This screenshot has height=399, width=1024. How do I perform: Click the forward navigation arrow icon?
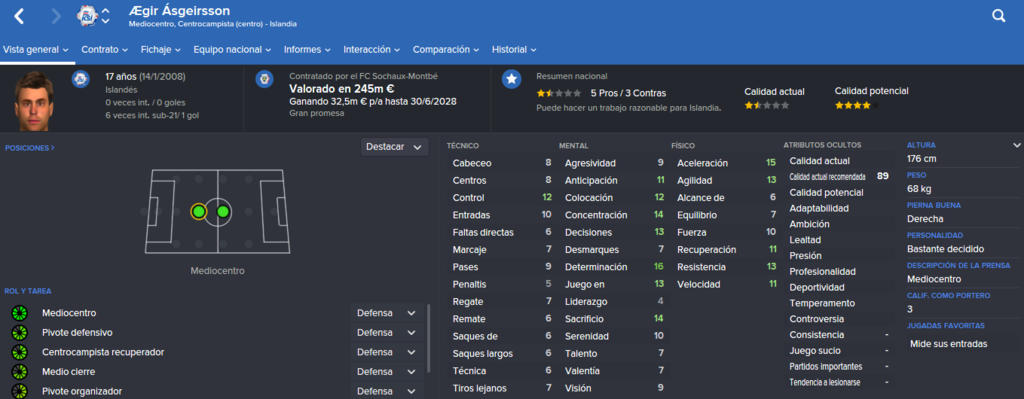[56, 16]
